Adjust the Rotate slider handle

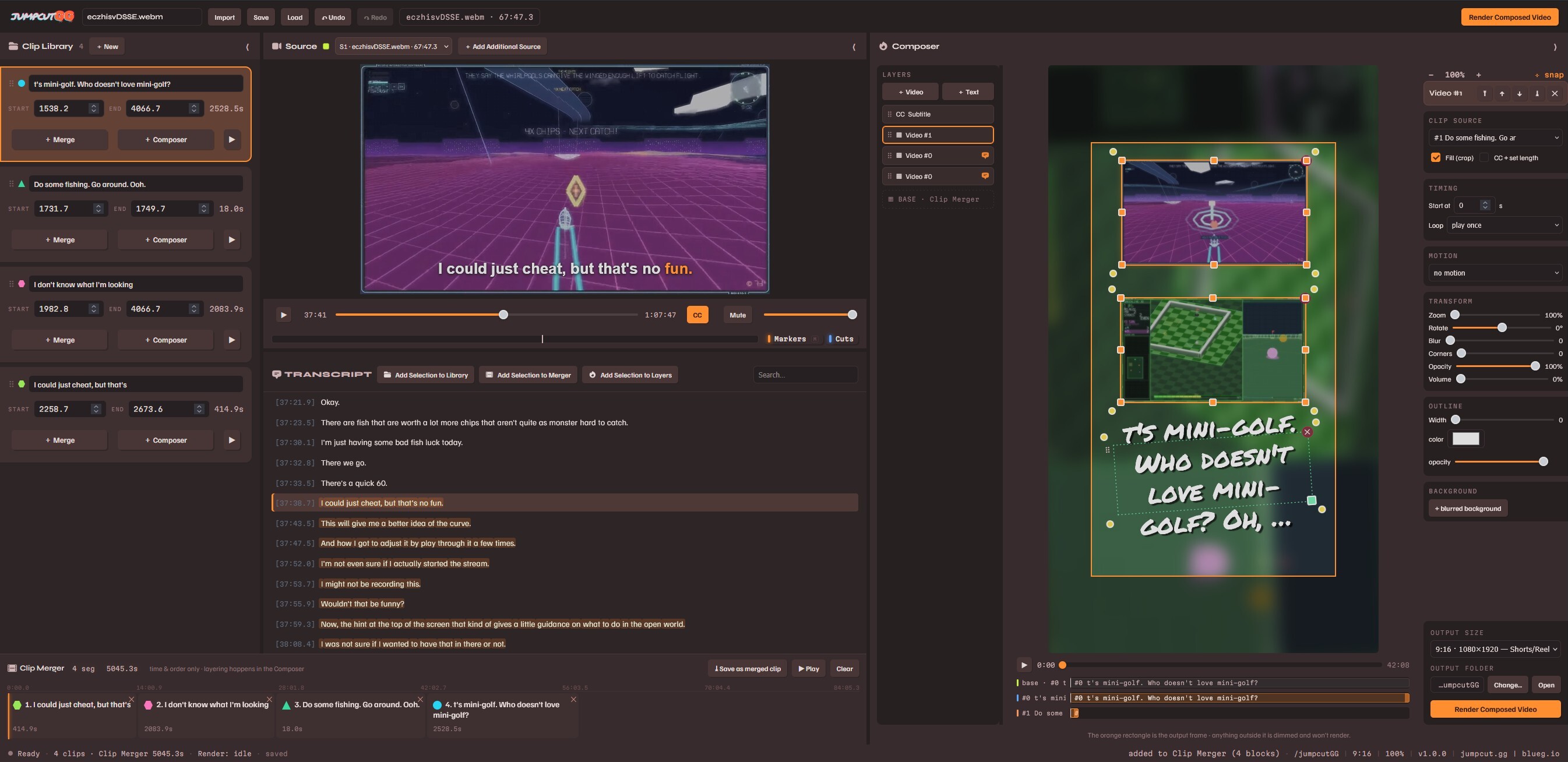coord(1502,328)
